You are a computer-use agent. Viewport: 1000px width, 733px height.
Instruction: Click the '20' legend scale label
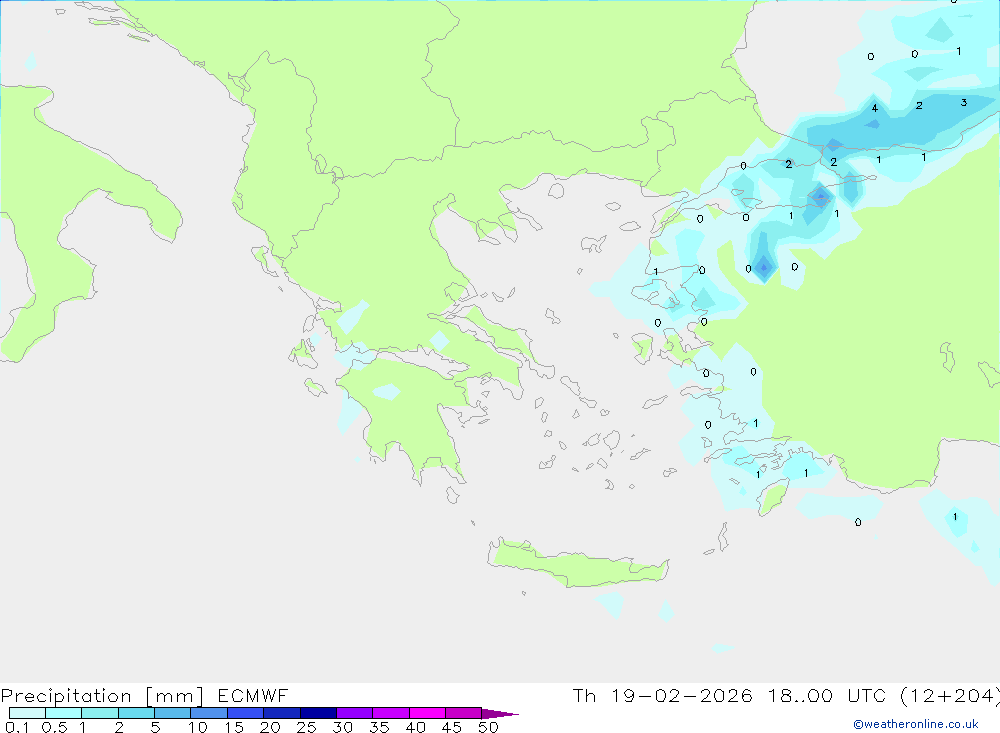pos(270,727)
